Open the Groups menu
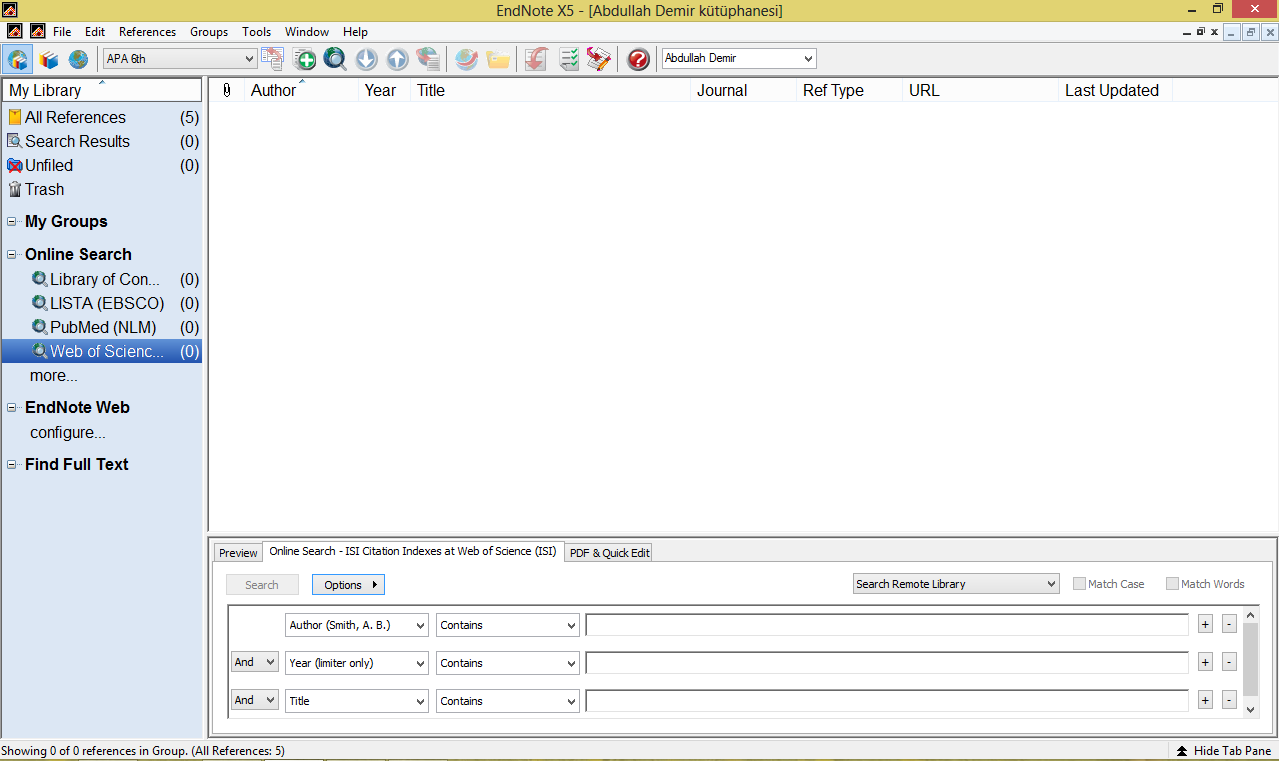The height and width of the screenshot is (761, 1279). click(209, 32)
